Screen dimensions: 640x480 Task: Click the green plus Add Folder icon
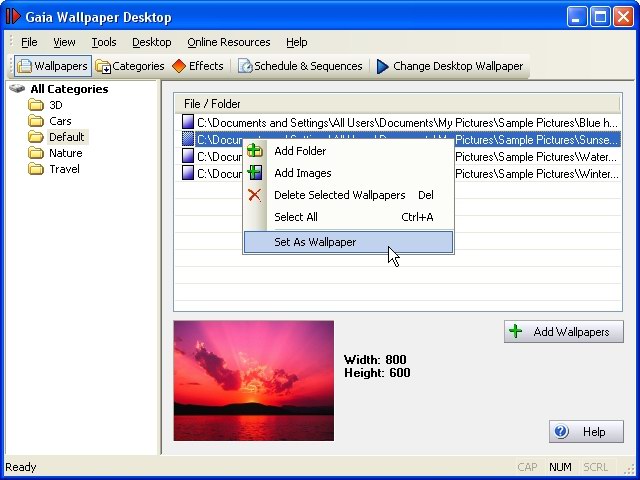255,151
